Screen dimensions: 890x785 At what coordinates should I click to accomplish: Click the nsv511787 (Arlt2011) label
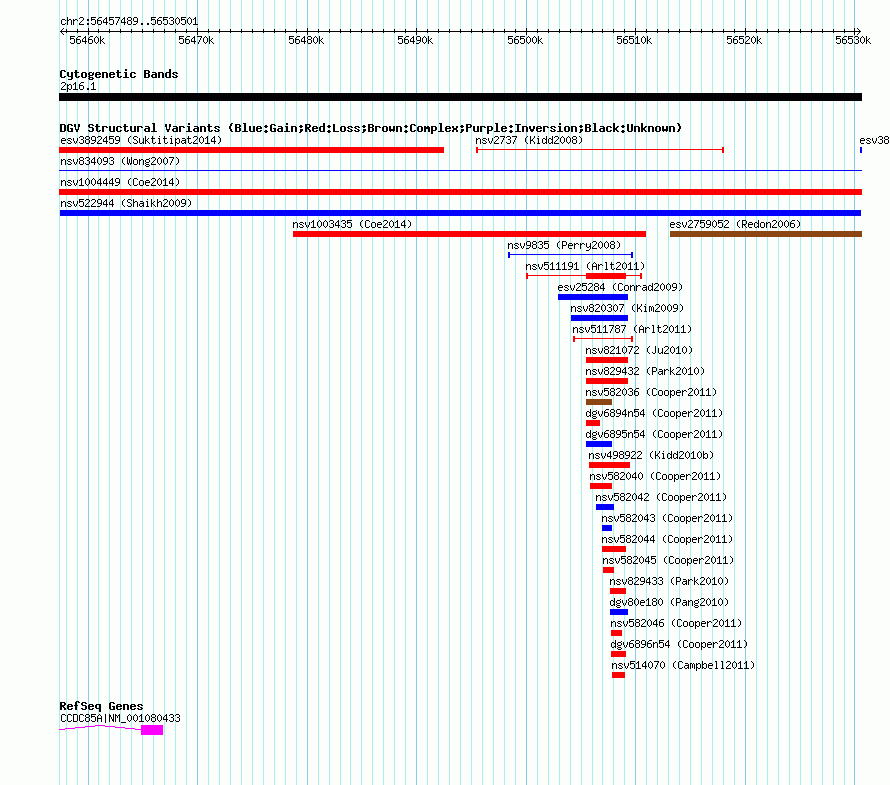click(632, 329)
